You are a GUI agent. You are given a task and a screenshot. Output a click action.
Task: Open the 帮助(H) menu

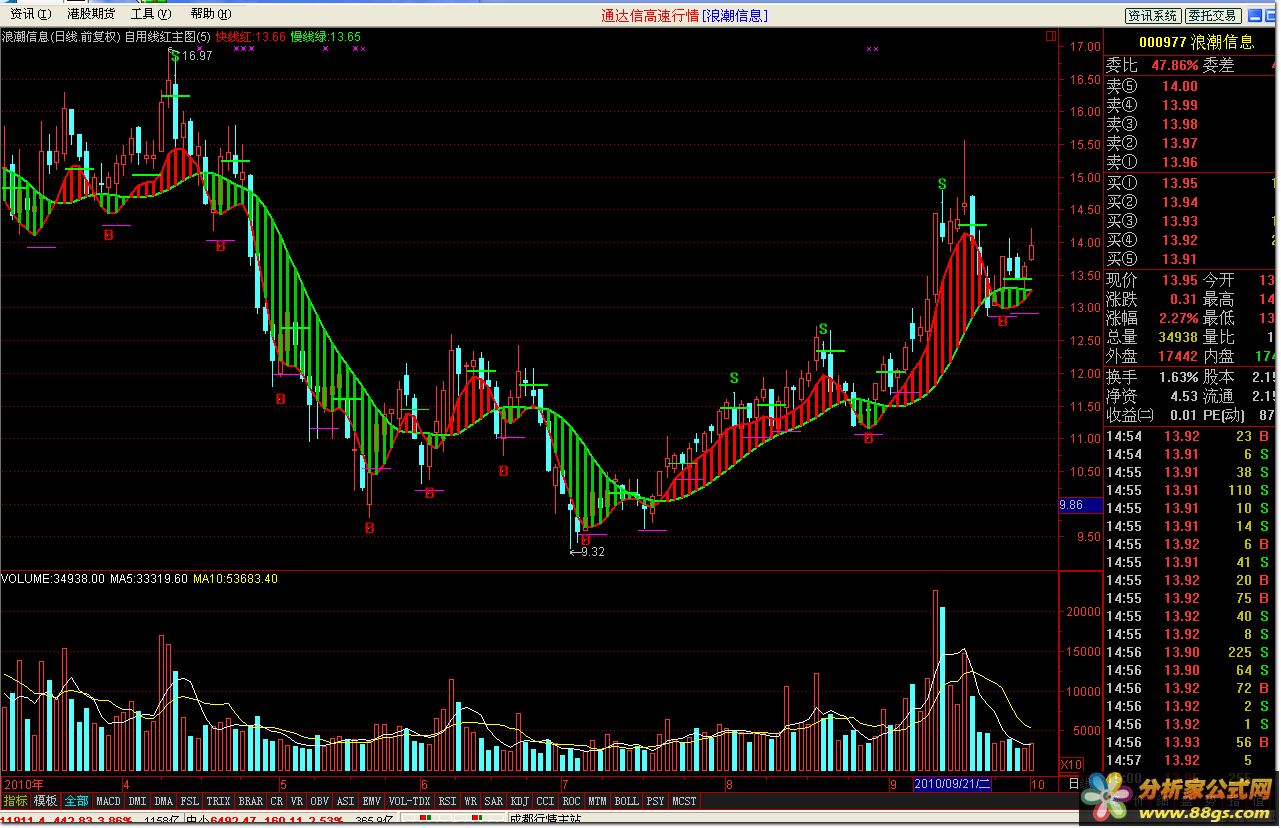point(210,14)
